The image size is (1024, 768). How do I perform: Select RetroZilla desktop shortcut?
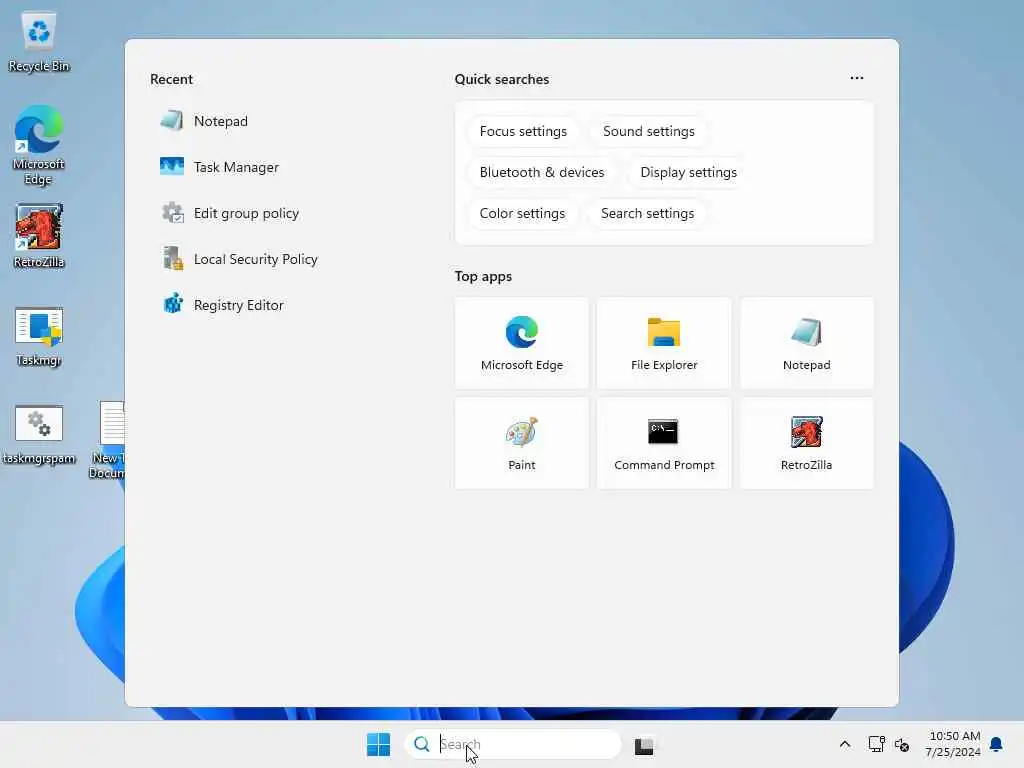point(39,236)
